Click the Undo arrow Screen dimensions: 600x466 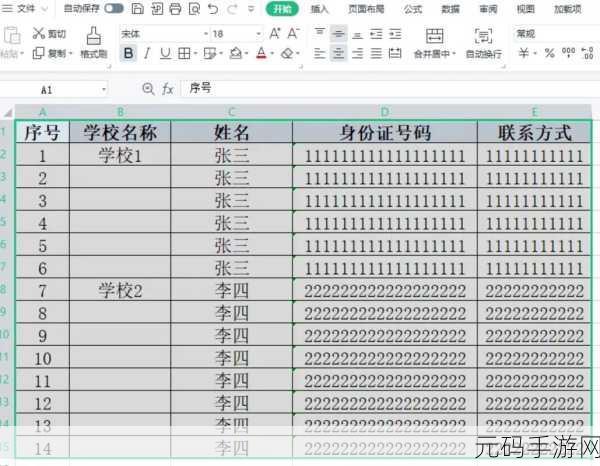213,8
